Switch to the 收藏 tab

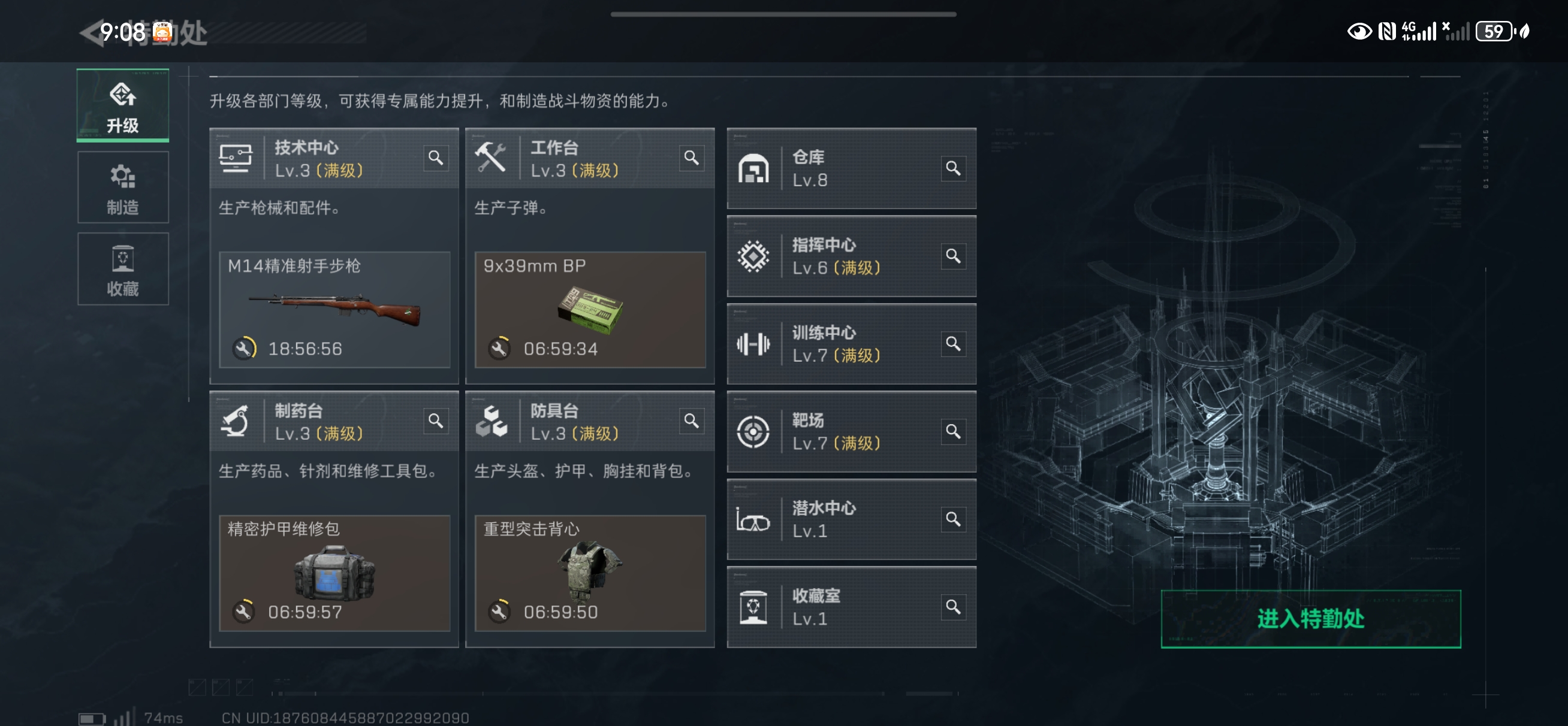point(123,269)
